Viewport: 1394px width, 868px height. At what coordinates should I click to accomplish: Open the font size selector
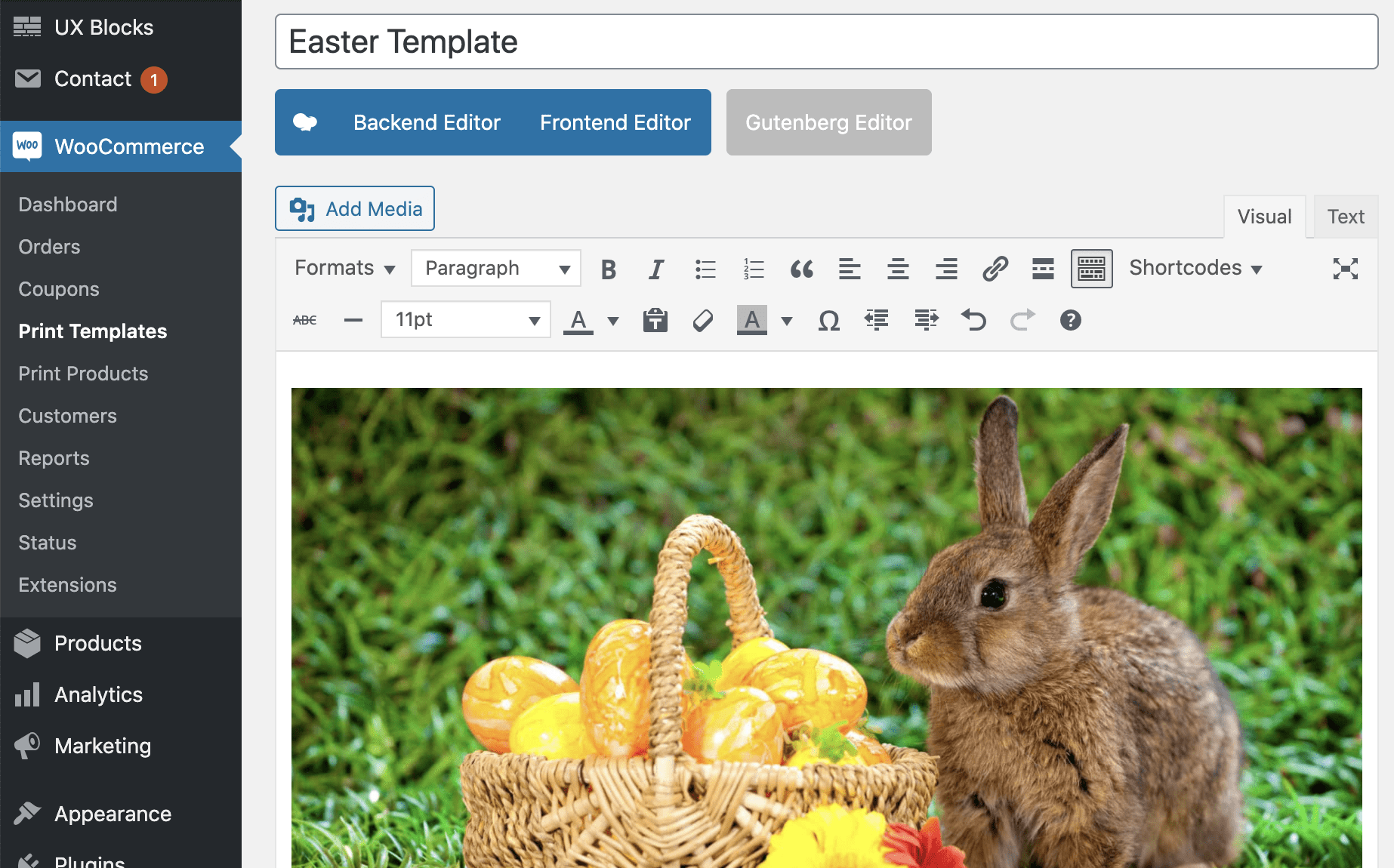click(x=465, y=319)
